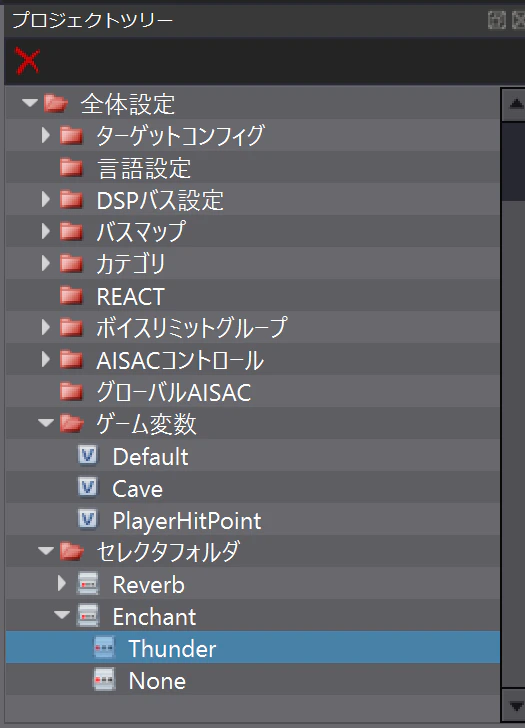Click the セレクタフォルダ open folder icon
This screenshot has width=525, height=728.
(72, 552)
